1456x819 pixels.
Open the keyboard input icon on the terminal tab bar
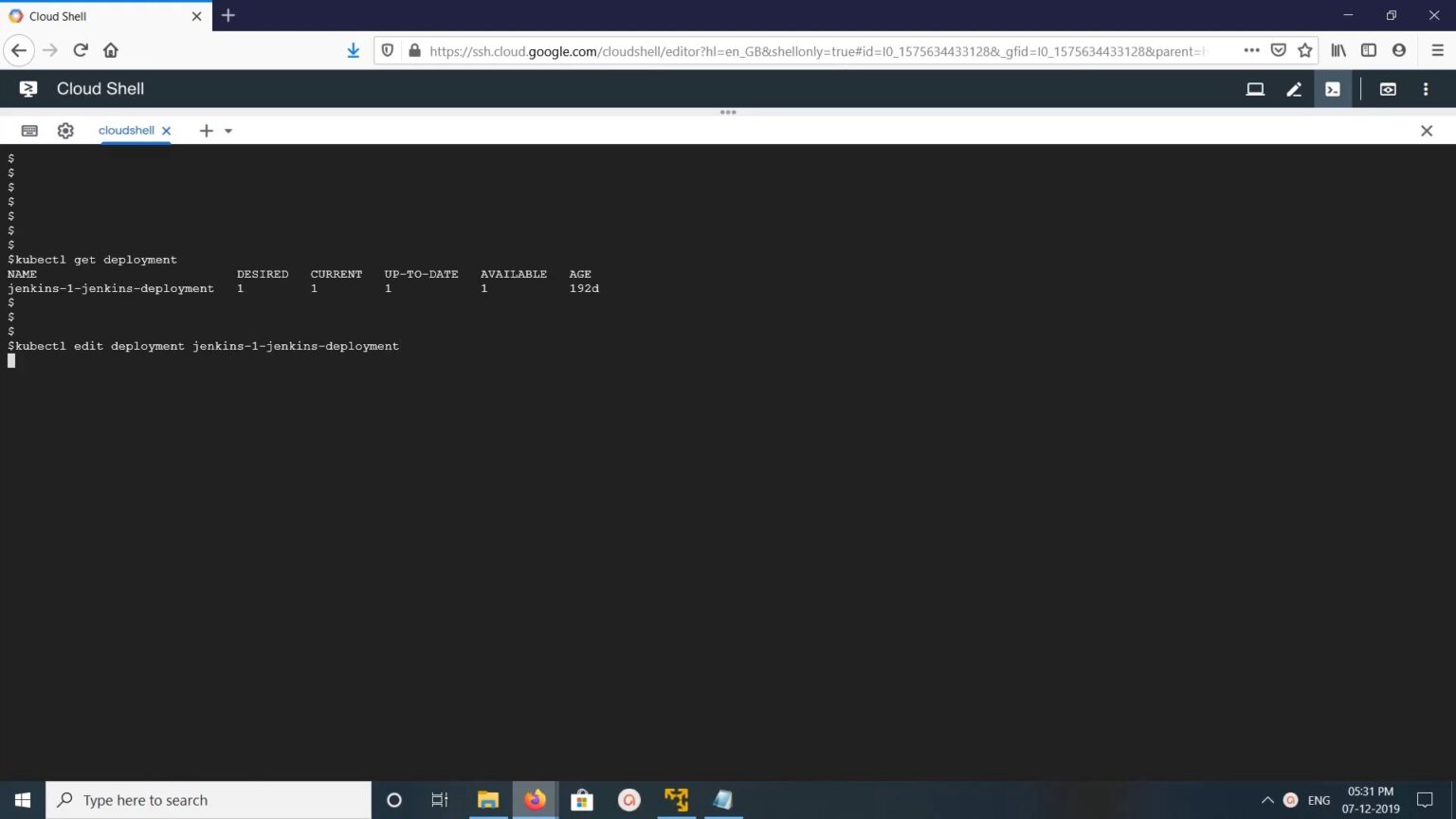(x=29, y=130)
